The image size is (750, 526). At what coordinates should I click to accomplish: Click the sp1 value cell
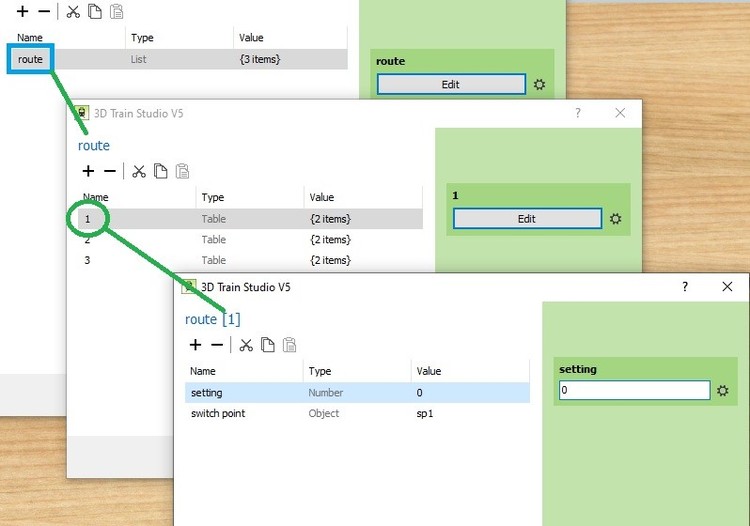click(425, 414)
